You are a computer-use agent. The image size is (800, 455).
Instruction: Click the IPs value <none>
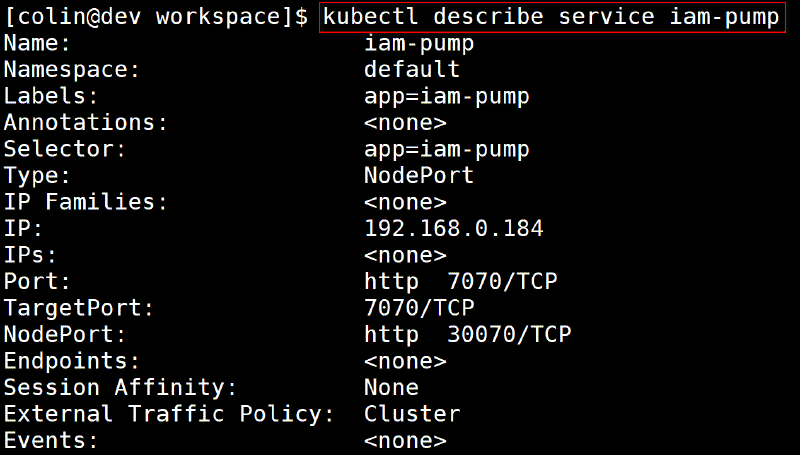pyautogui.click(x=404, y=255)
